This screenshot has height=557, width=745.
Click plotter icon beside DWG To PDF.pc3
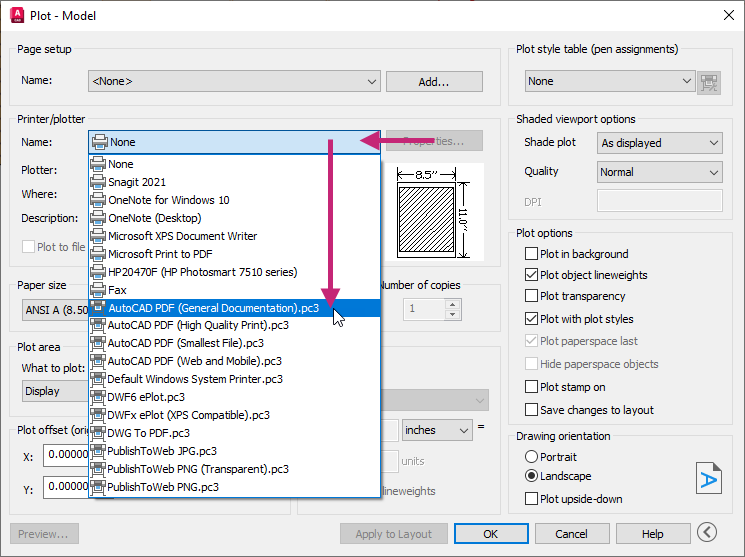pyautogui.click(x=98, y=433)
